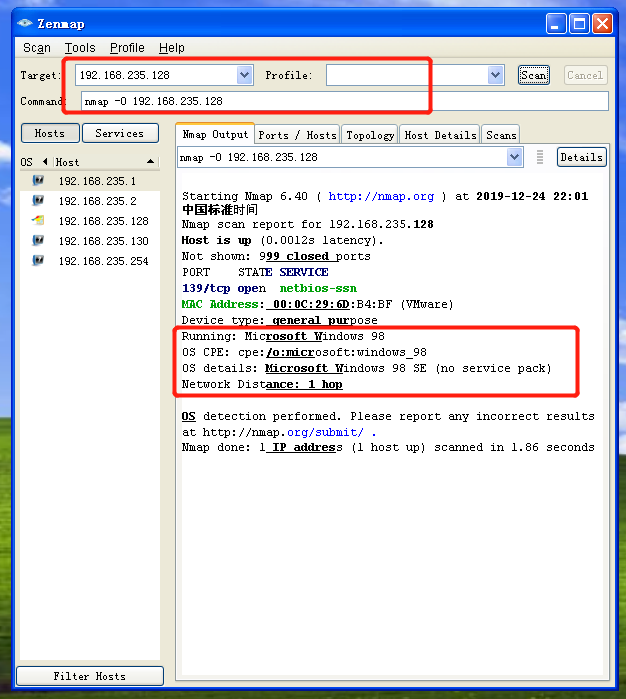Image resolution: width=626 pixels, height=699 pixels.
Task: Open the Tools menu
Action: [80, 48]
